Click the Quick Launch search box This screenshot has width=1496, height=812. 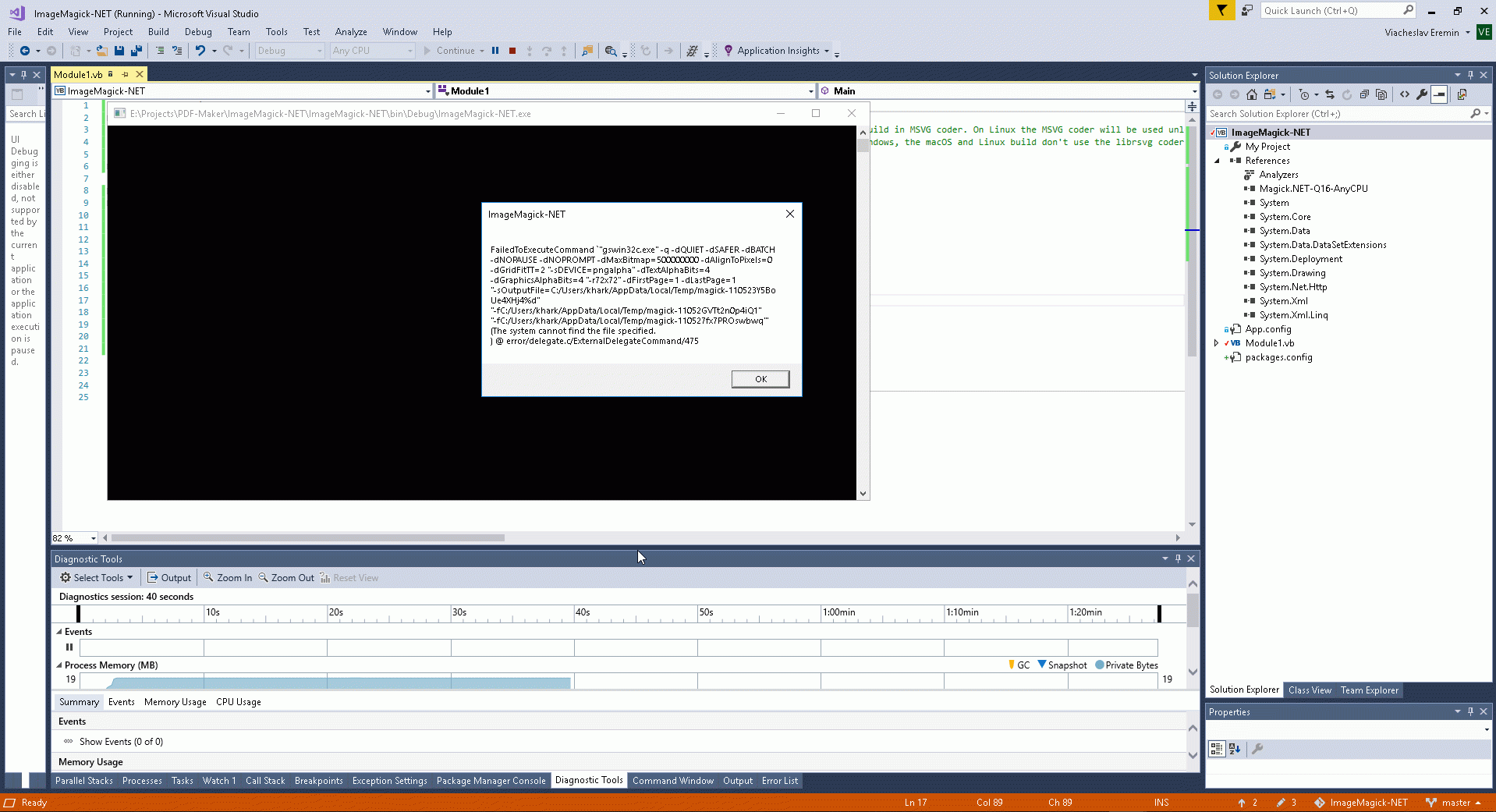coord(1338,11)
